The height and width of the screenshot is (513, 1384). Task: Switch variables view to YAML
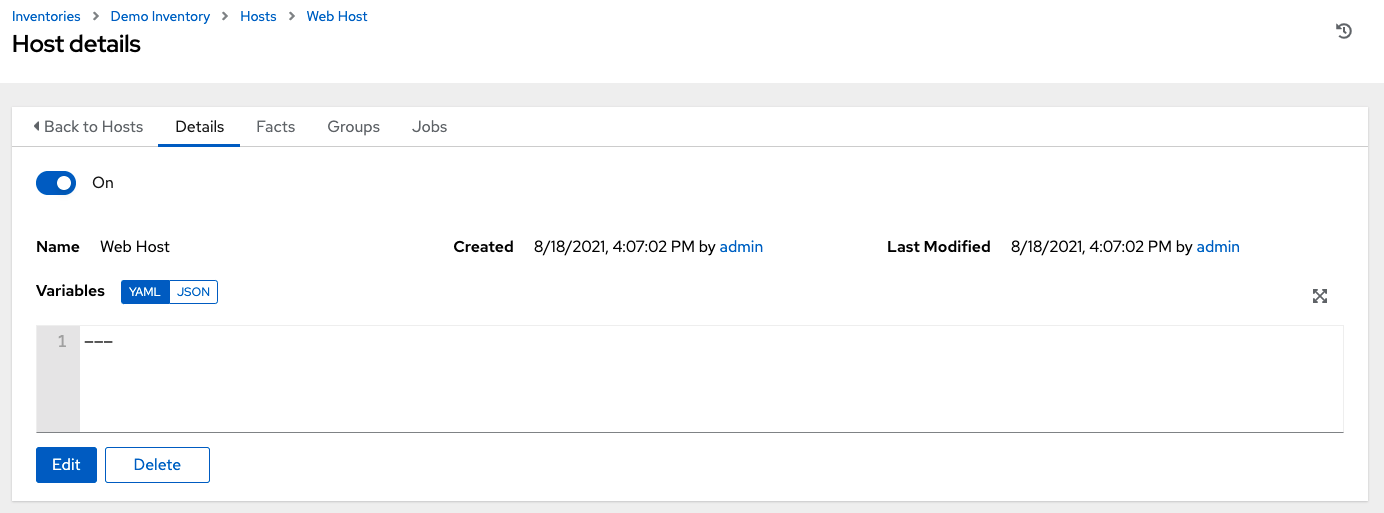click(x=145, y=292)
